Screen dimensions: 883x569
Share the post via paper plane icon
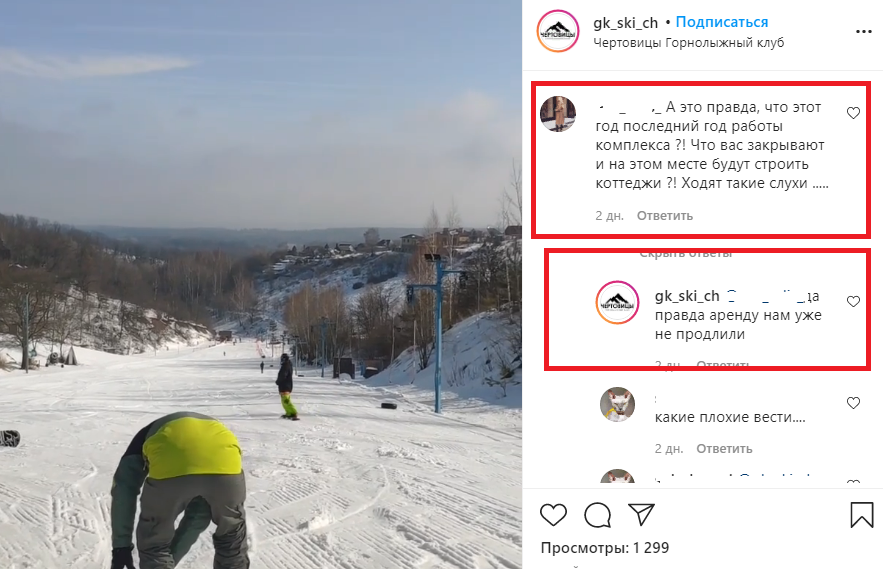[x=641, y=514]
